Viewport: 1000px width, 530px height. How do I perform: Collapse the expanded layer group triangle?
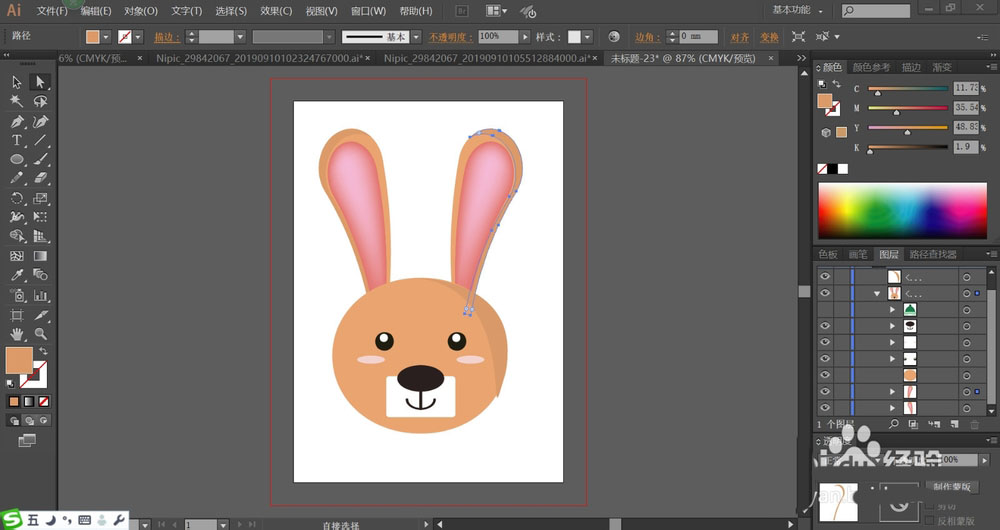coord(877,294)
